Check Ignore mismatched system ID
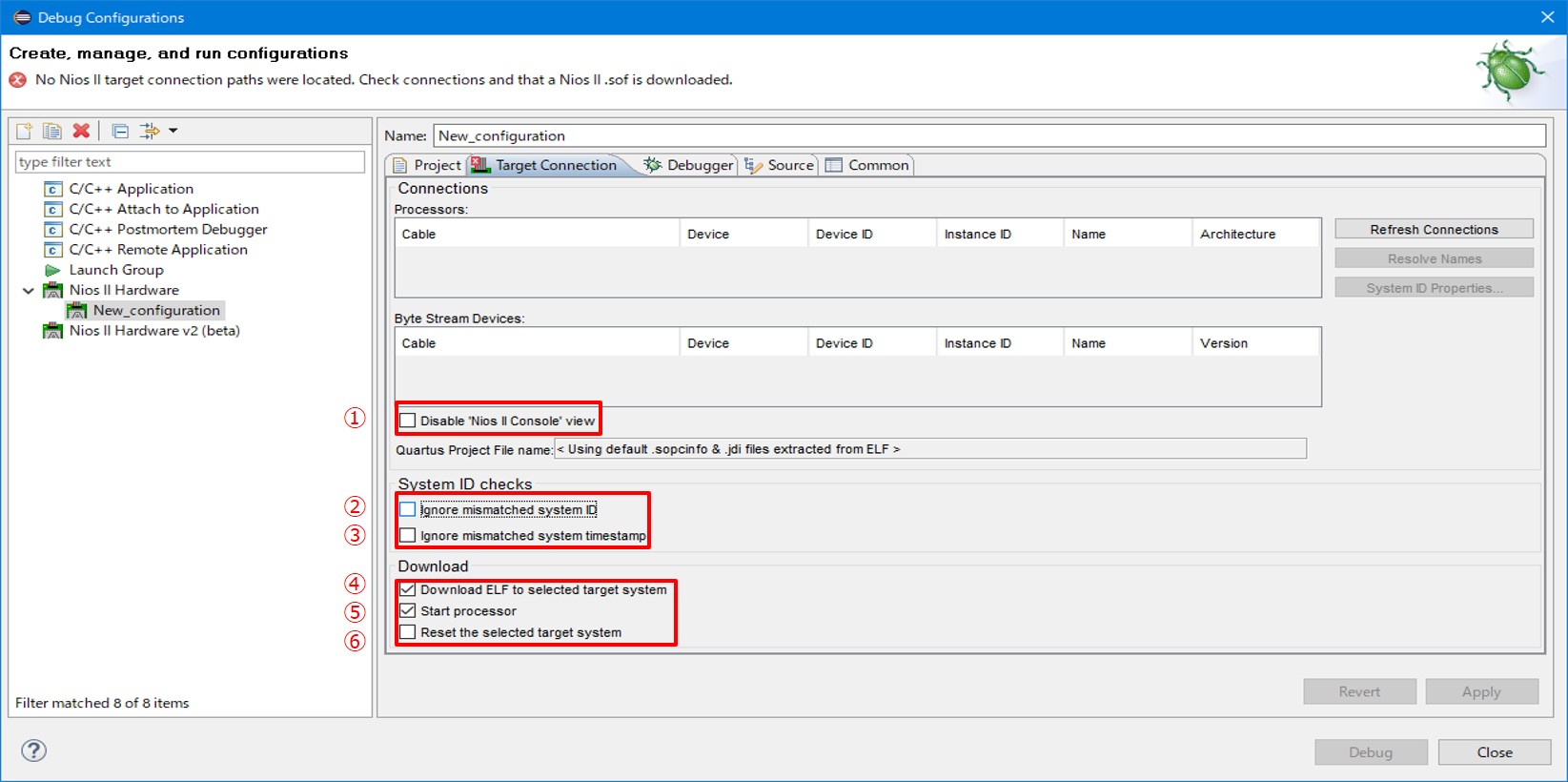Screen dimensions: 1568x782 point(408,509)
